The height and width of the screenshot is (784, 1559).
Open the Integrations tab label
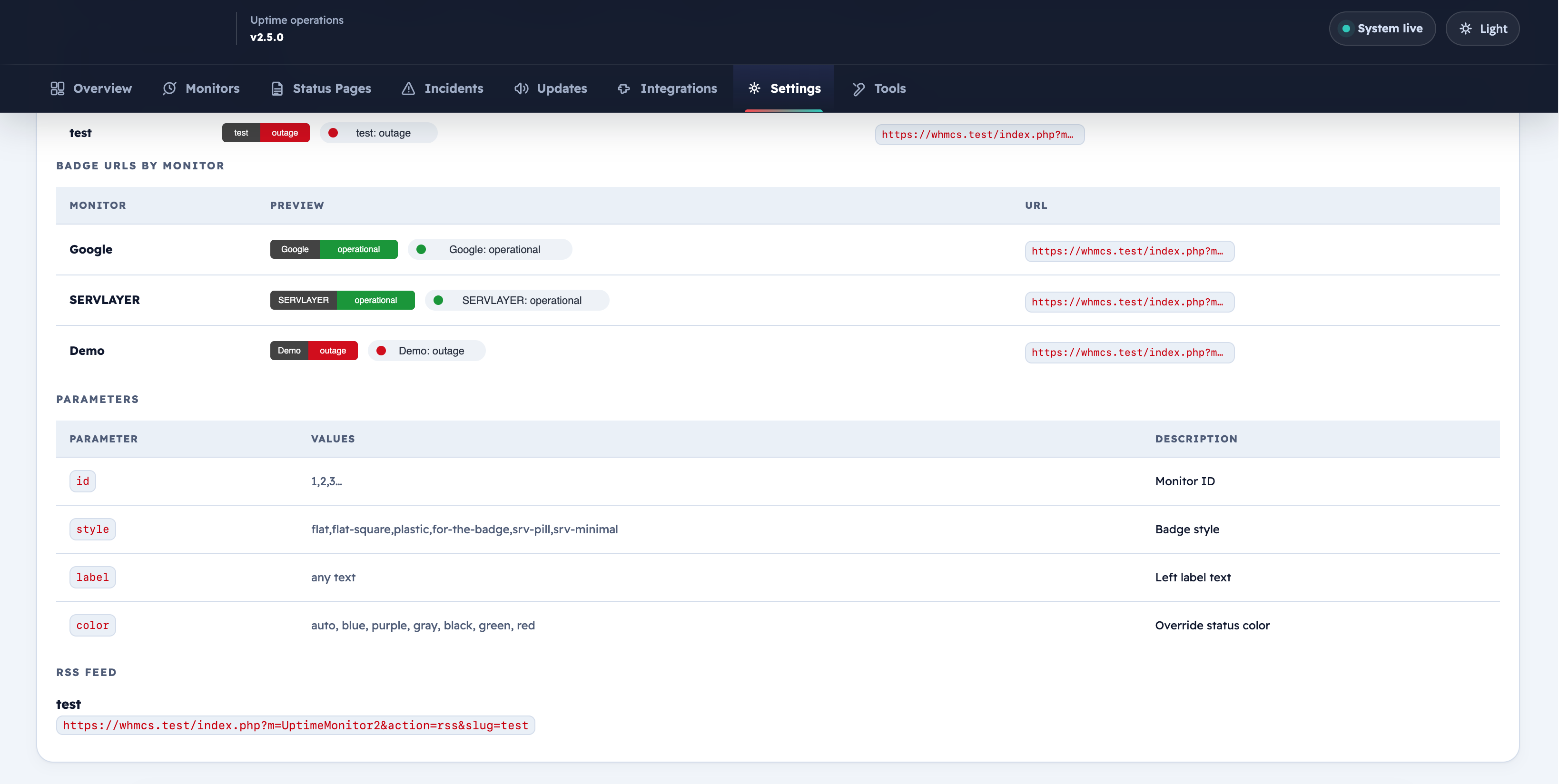pyautogui.click(x=679, y=88)
